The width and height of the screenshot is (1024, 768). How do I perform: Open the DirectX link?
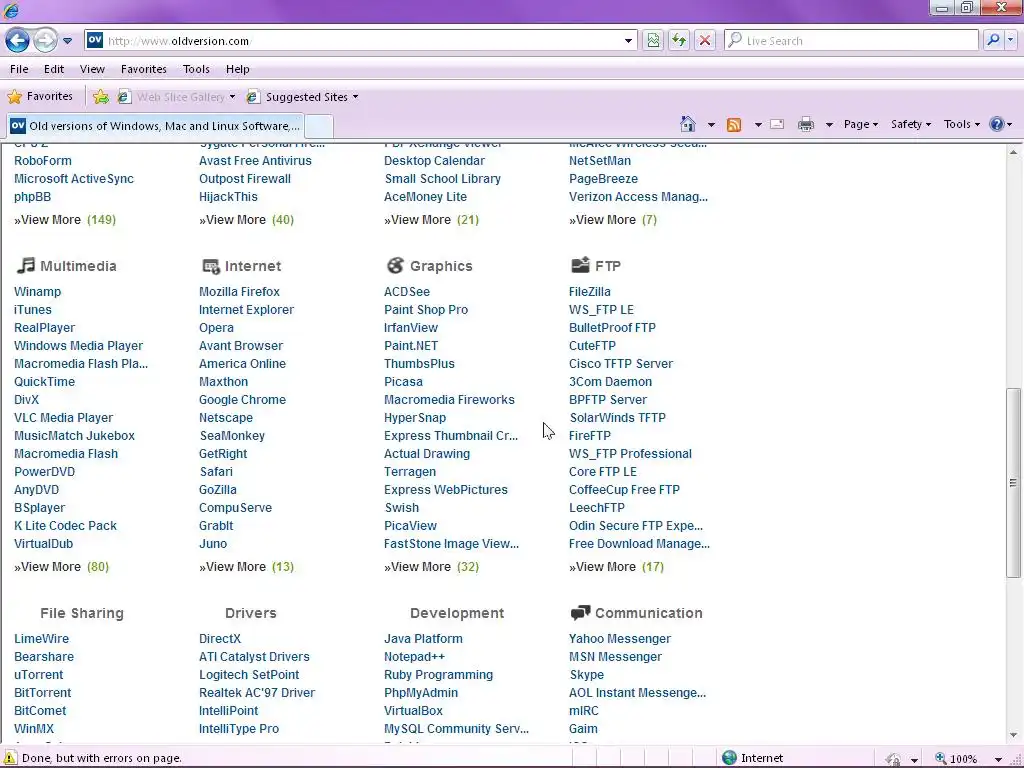pos(220,639)
